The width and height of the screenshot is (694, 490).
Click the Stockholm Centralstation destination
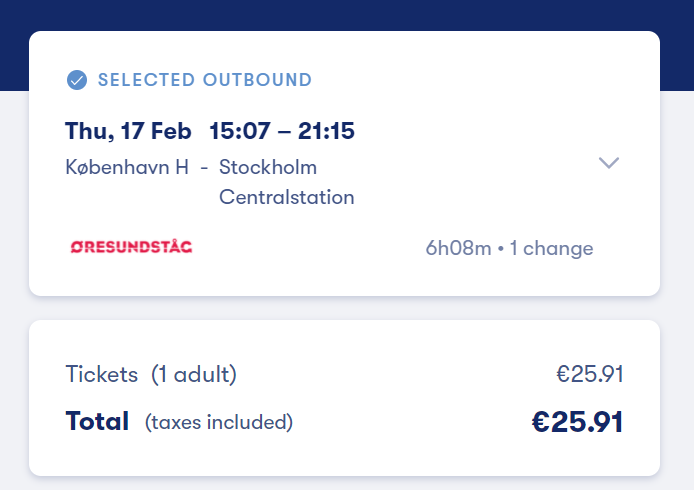pyautogui.click(x=286, y=182)
